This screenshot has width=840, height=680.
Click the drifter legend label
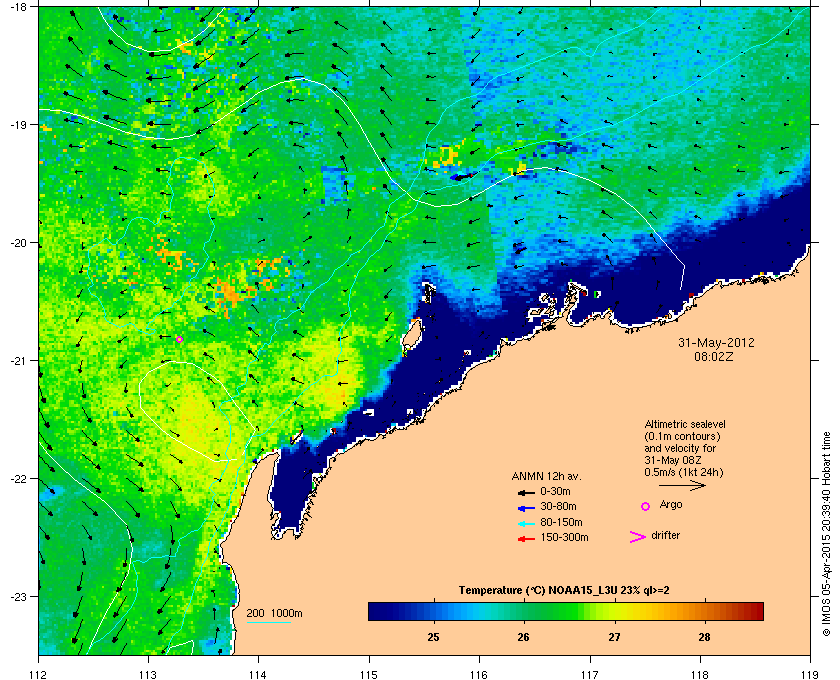pos(665,535)
